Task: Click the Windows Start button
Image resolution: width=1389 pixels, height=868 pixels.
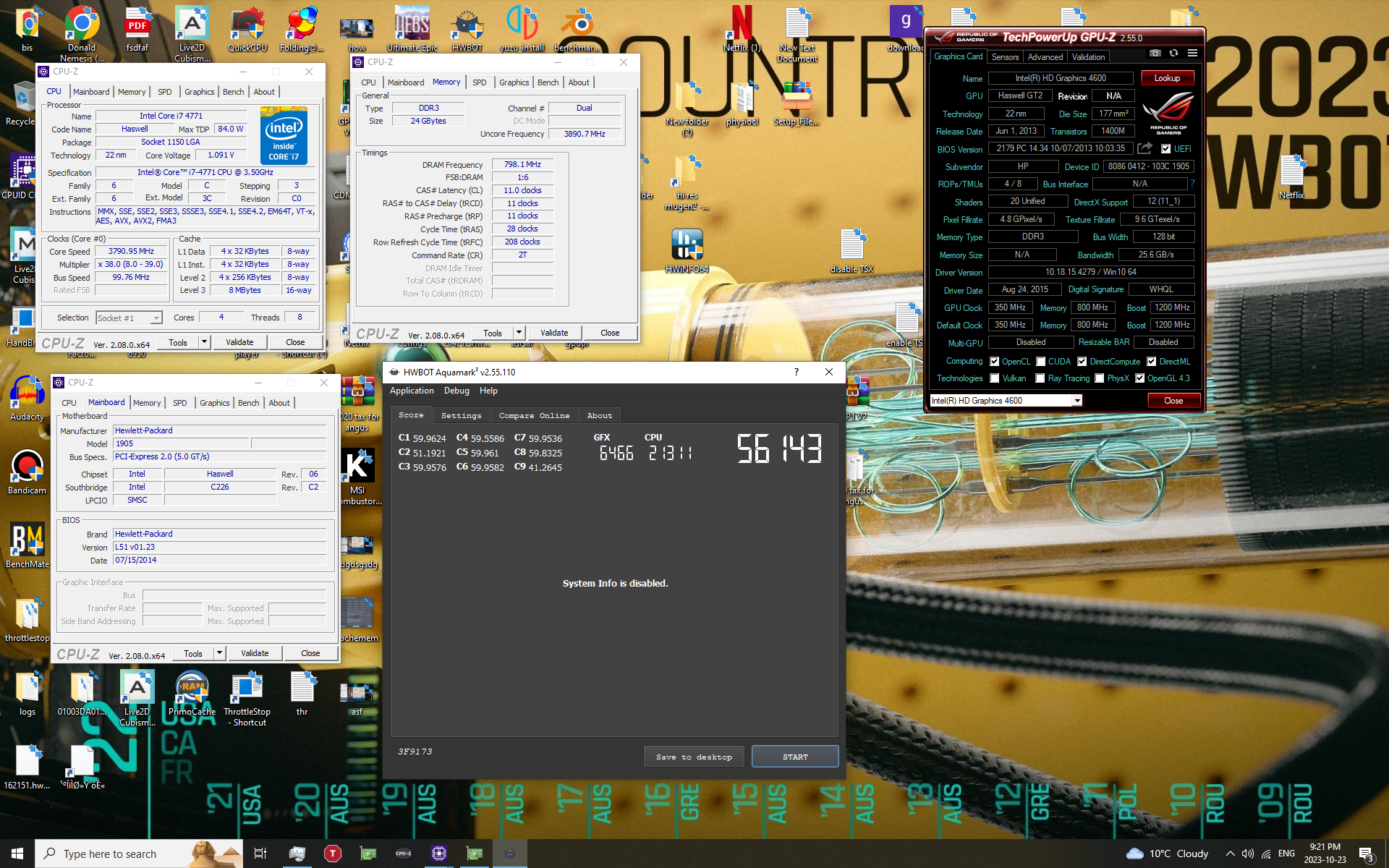Action: pos(17,854)
